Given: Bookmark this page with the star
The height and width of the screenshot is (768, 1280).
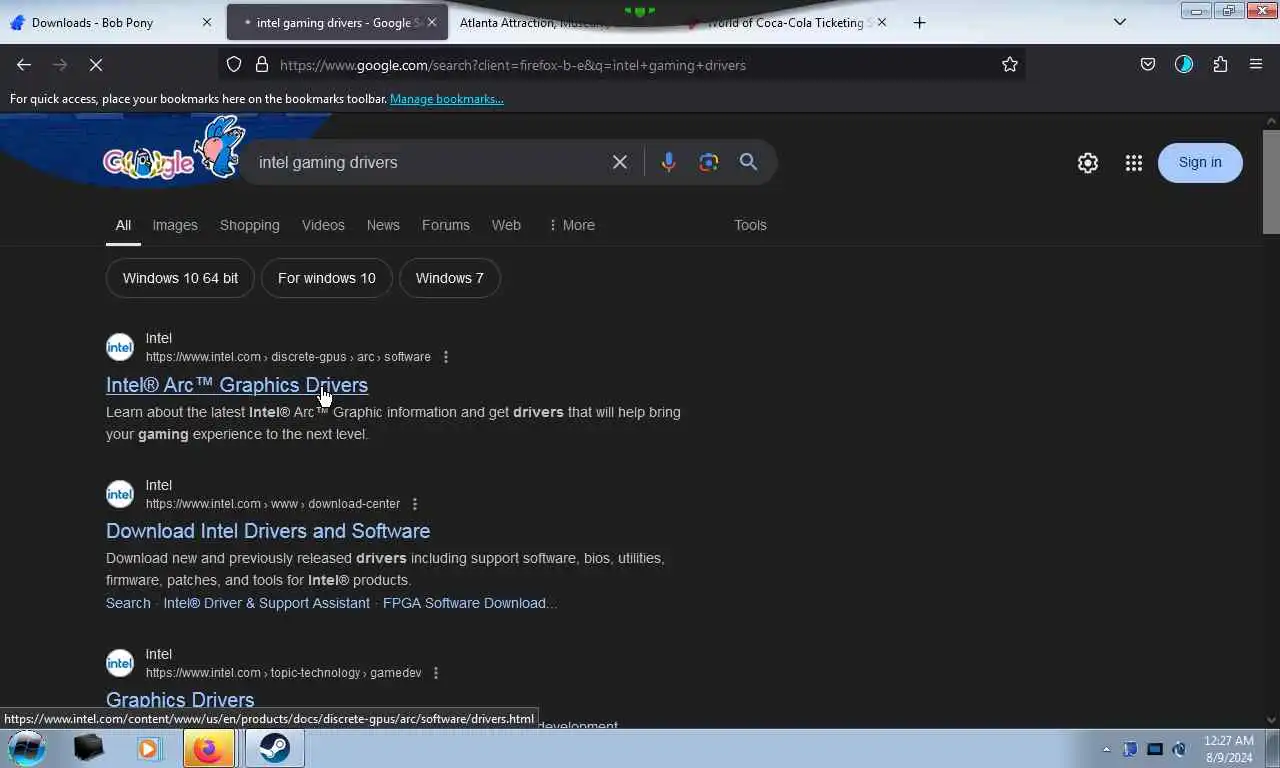Looking at the screenshot, I should coord(1010,65).
